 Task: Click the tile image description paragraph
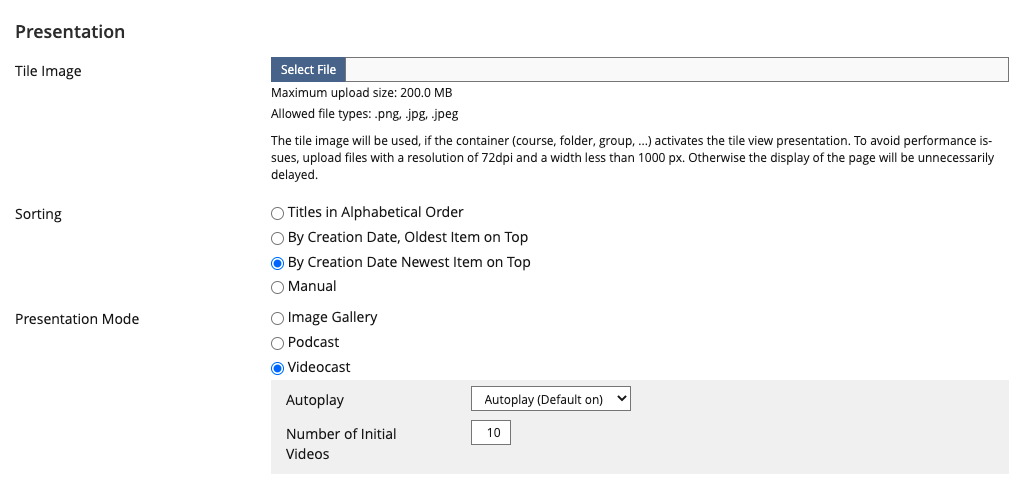coord(632,158)
